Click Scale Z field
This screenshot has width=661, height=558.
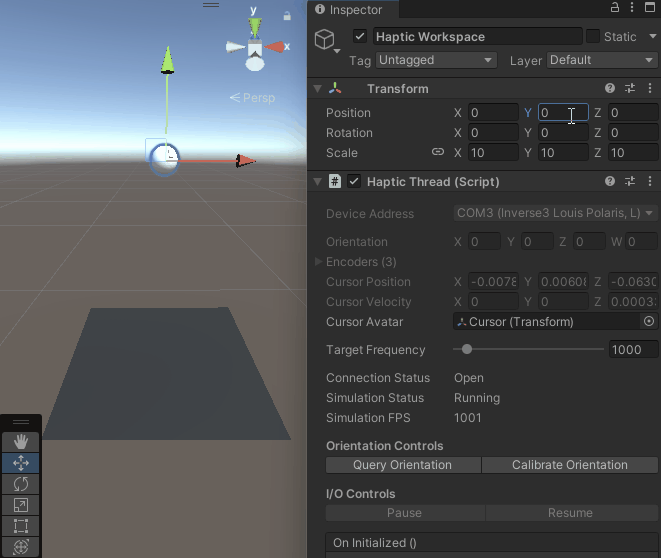(633, 153)
